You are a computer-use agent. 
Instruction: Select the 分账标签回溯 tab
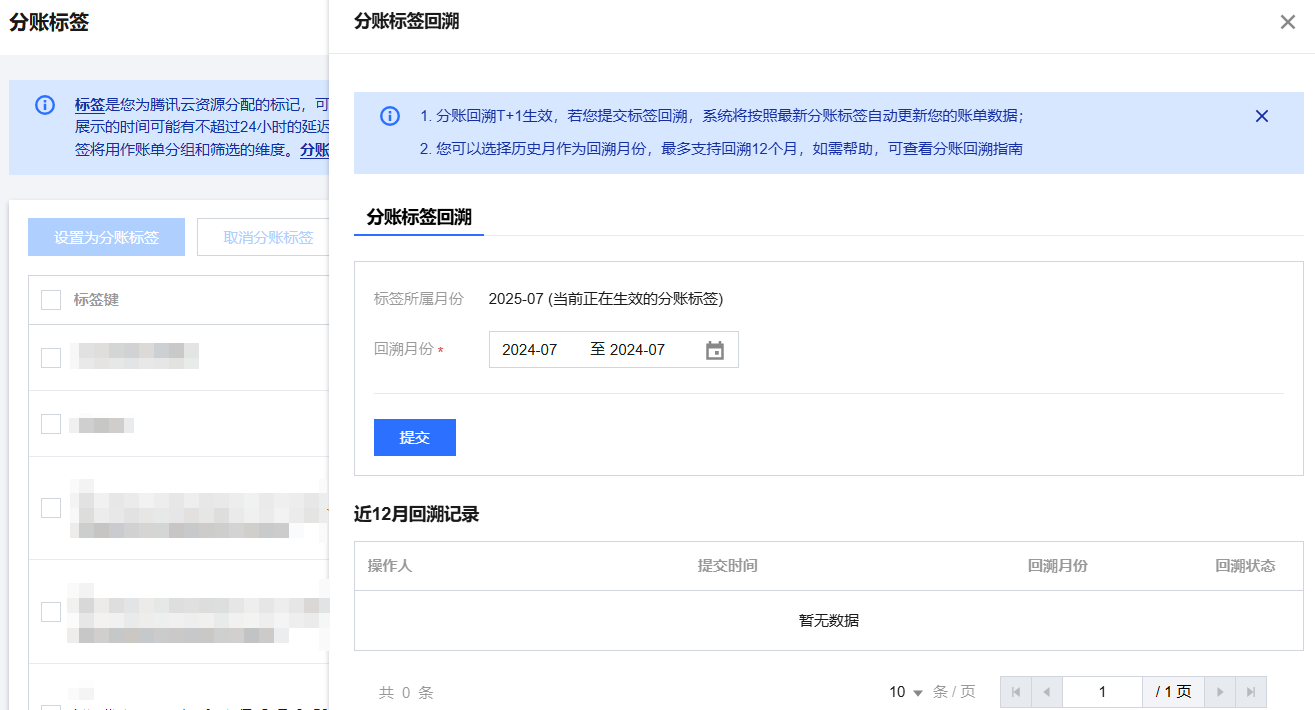419,217
